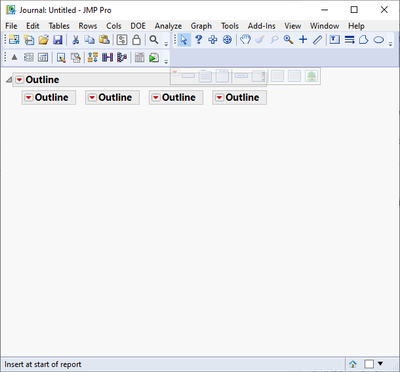Click the window with number panel icon
Viewport: 400px width, 372px height.
pyautogui.click(x=43, y=57)
